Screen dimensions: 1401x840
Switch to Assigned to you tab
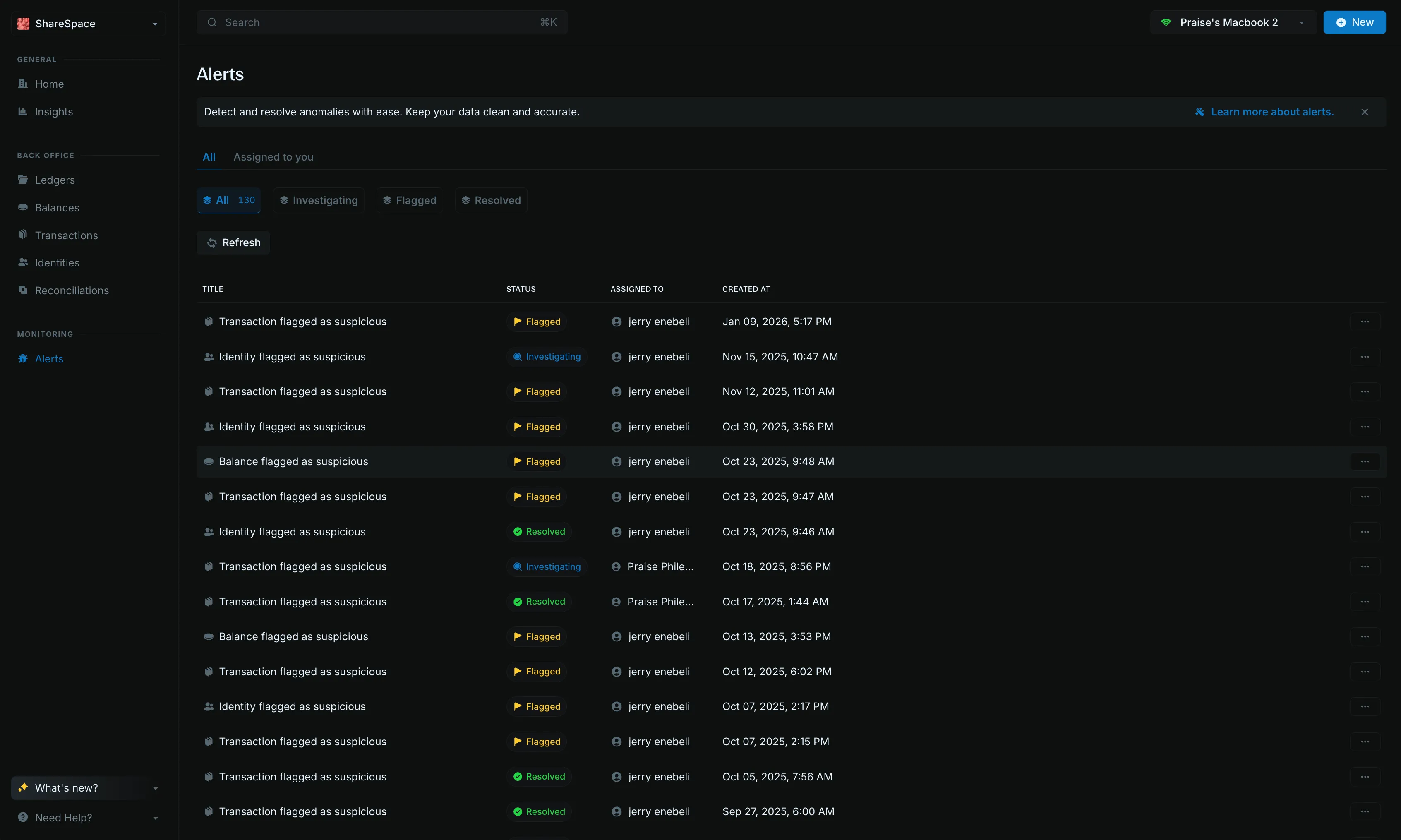pyautogui.click(x=273, y=157)
